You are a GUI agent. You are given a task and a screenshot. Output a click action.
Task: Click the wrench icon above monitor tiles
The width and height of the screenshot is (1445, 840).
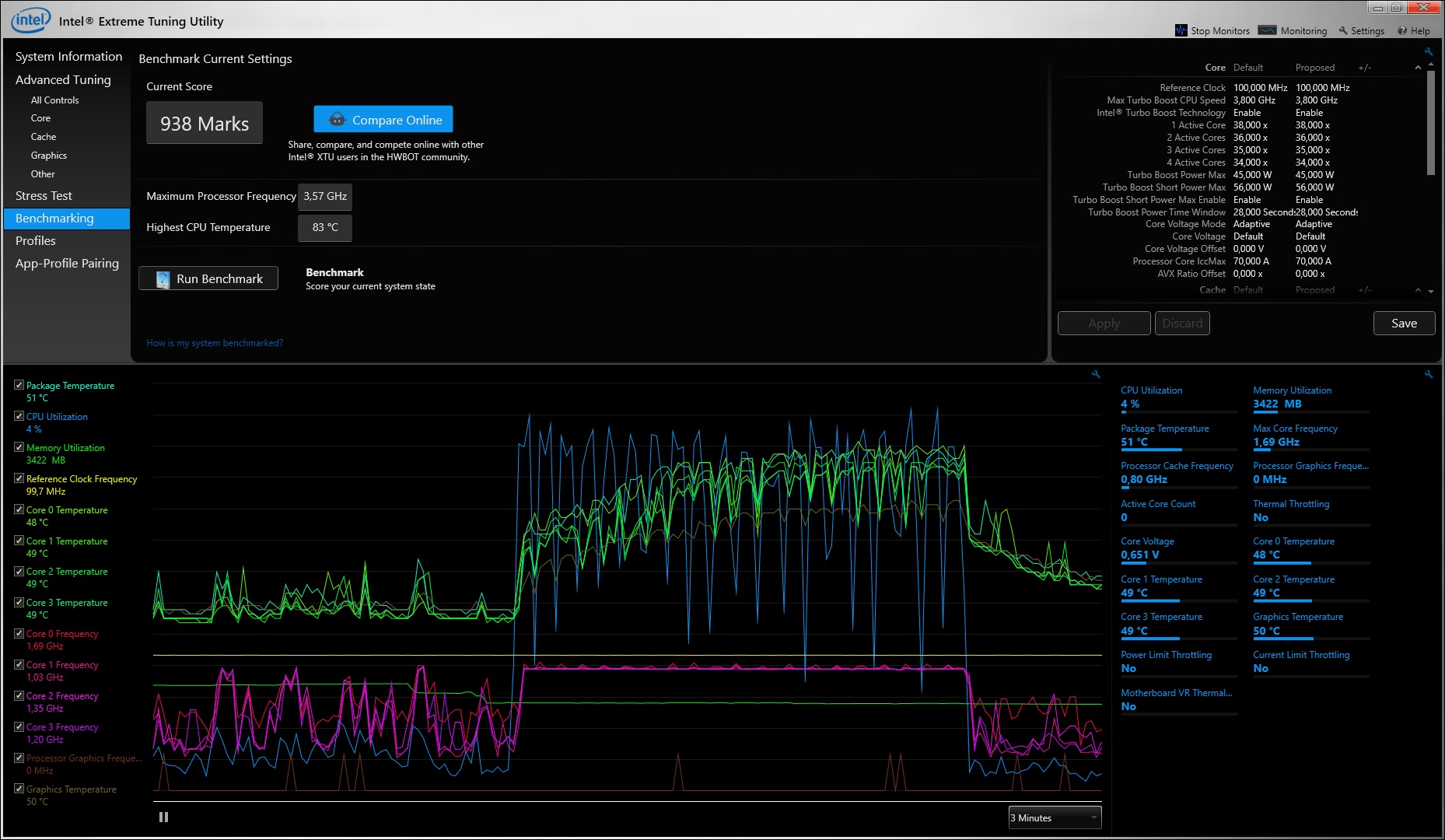[1429, 375]
